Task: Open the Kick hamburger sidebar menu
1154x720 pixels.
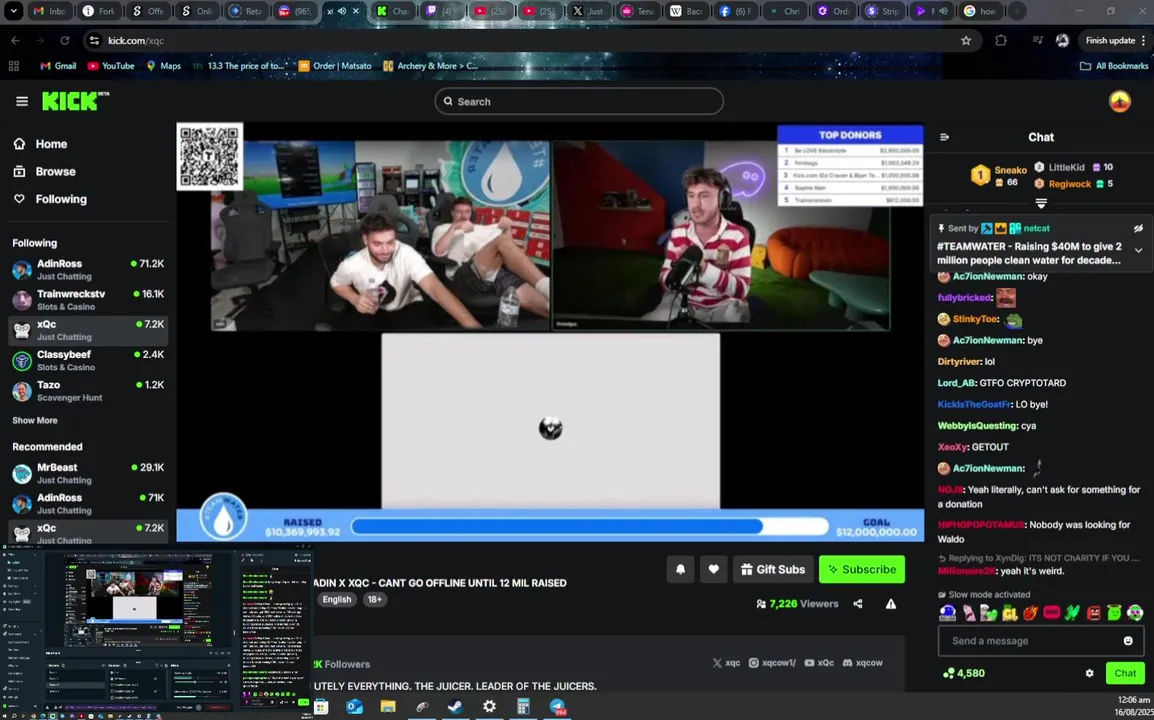Action: pos(22,102)
